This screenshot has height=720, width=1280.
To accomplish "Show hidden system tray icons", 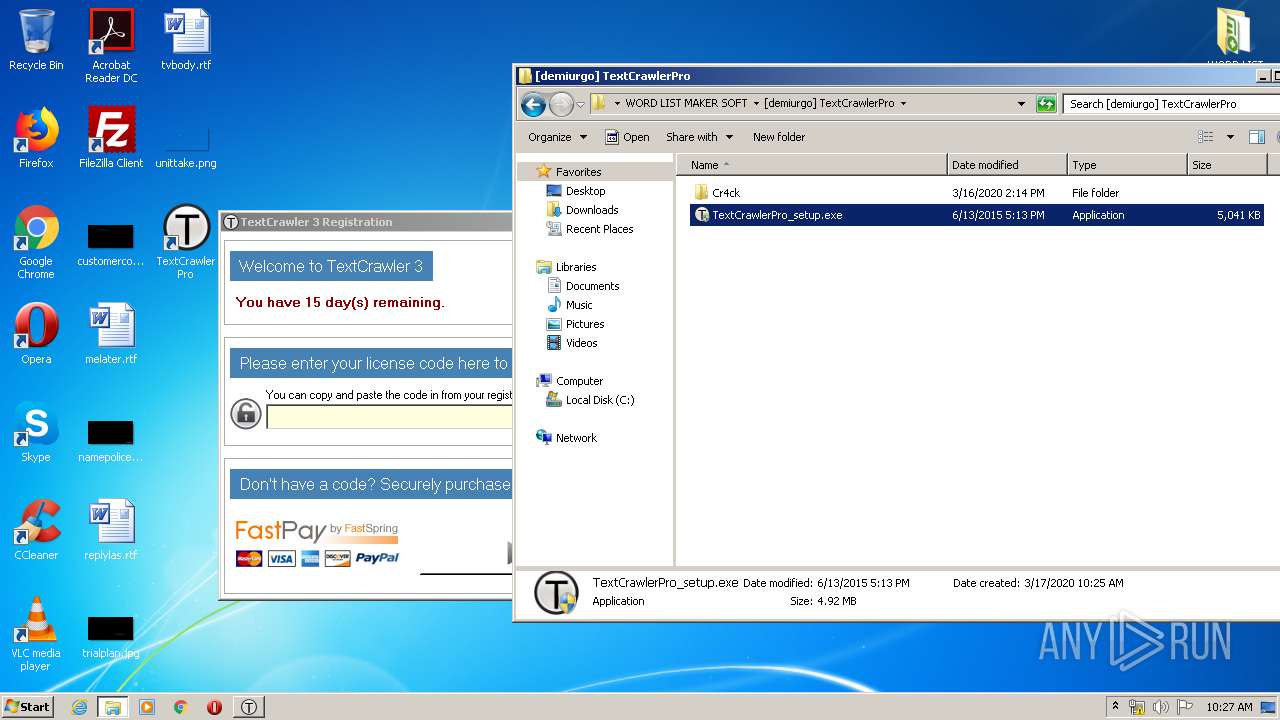I will [1115, 707].
